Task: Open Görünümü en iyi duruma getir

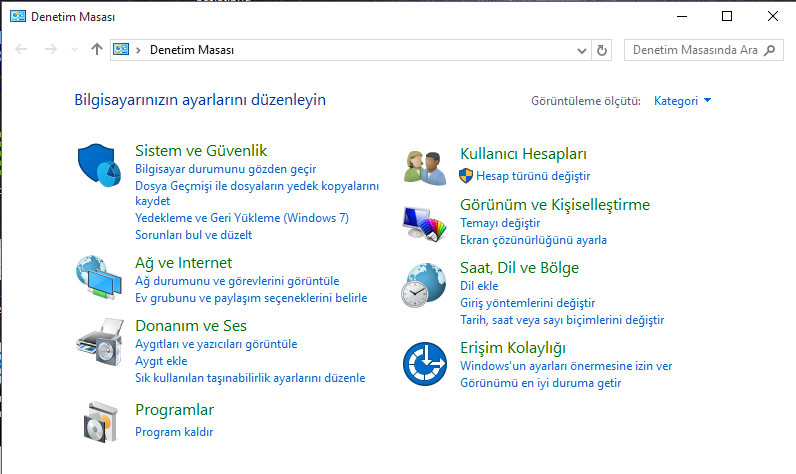Action: coord(540,383)
